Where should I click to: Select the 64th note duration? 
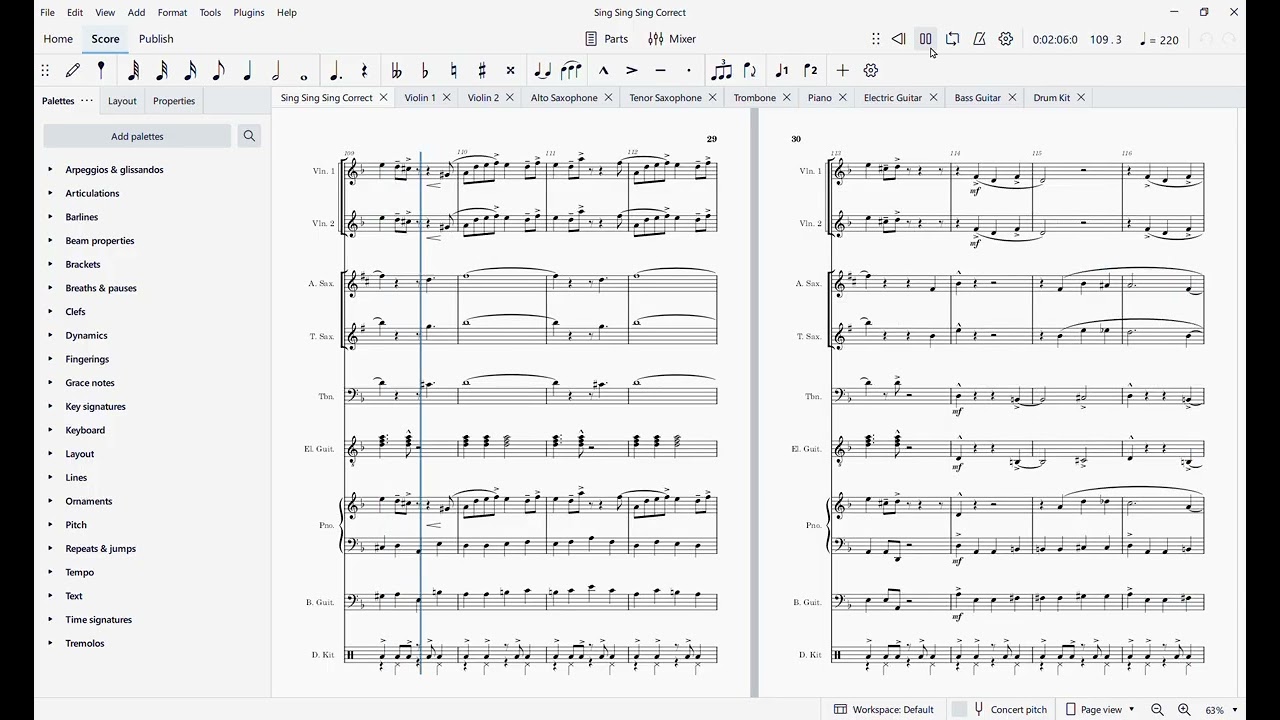[x=134, y=71]
